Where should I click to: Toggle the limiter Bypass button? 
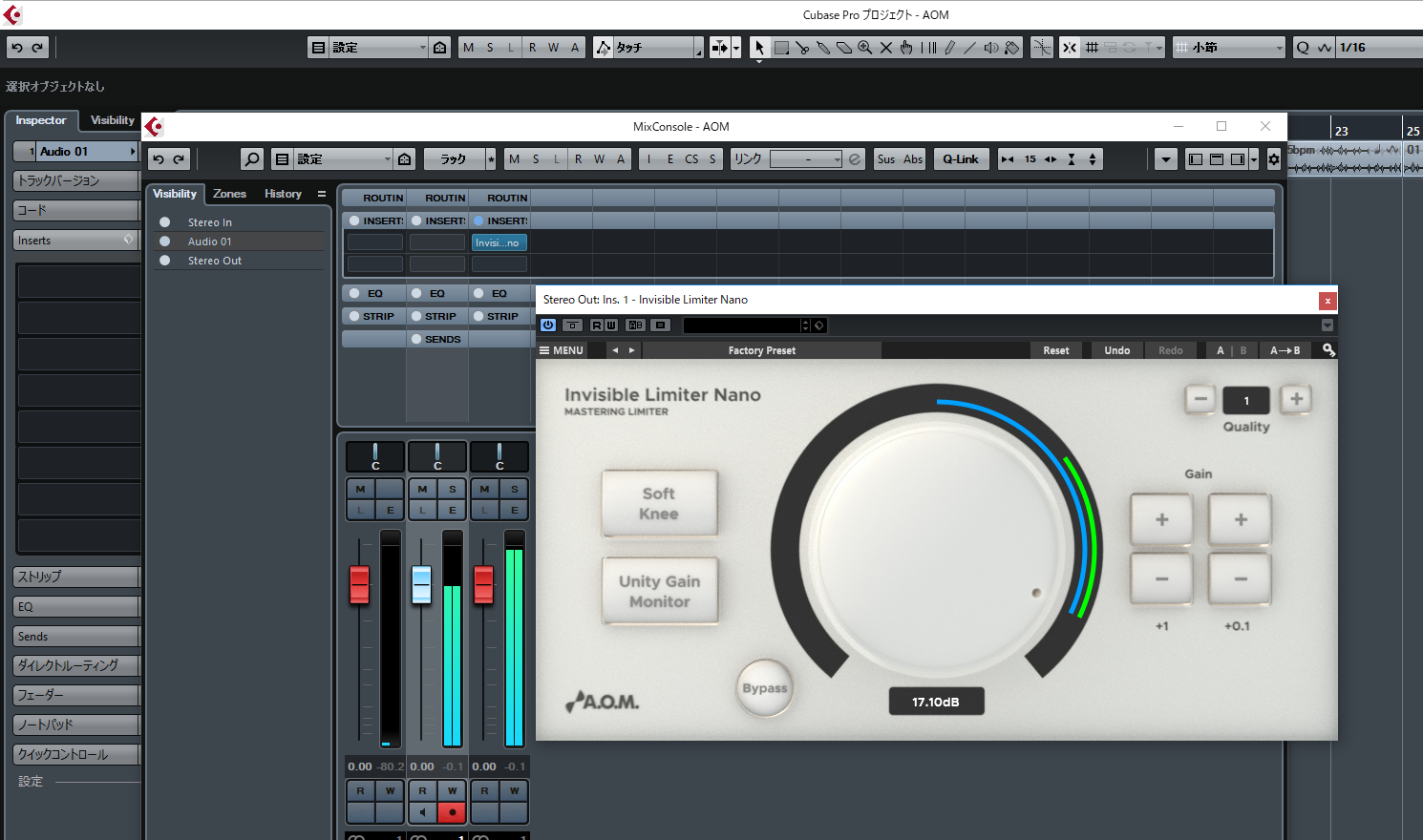pyautogui.click(x=765, y=688)
